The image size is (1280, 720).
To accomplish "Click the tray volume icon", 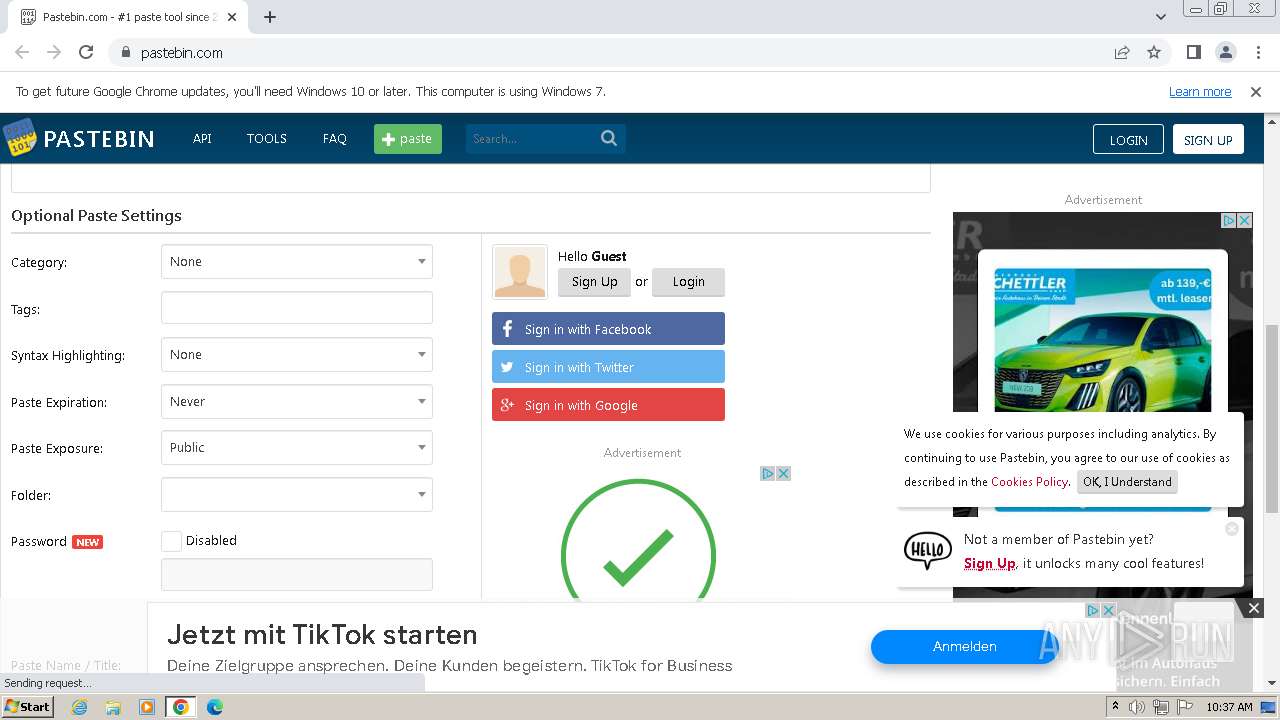I will (1137, 707).
